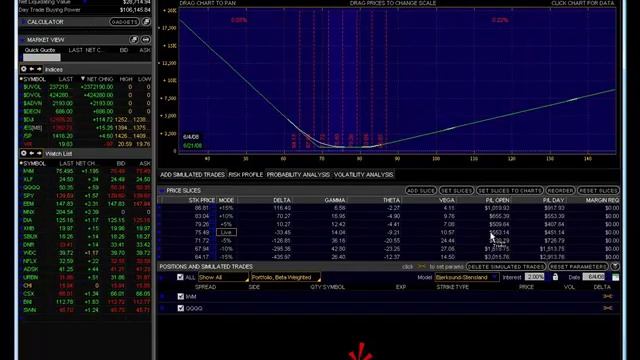
Task: Click the Gadgets button
Action: [124, 22]
